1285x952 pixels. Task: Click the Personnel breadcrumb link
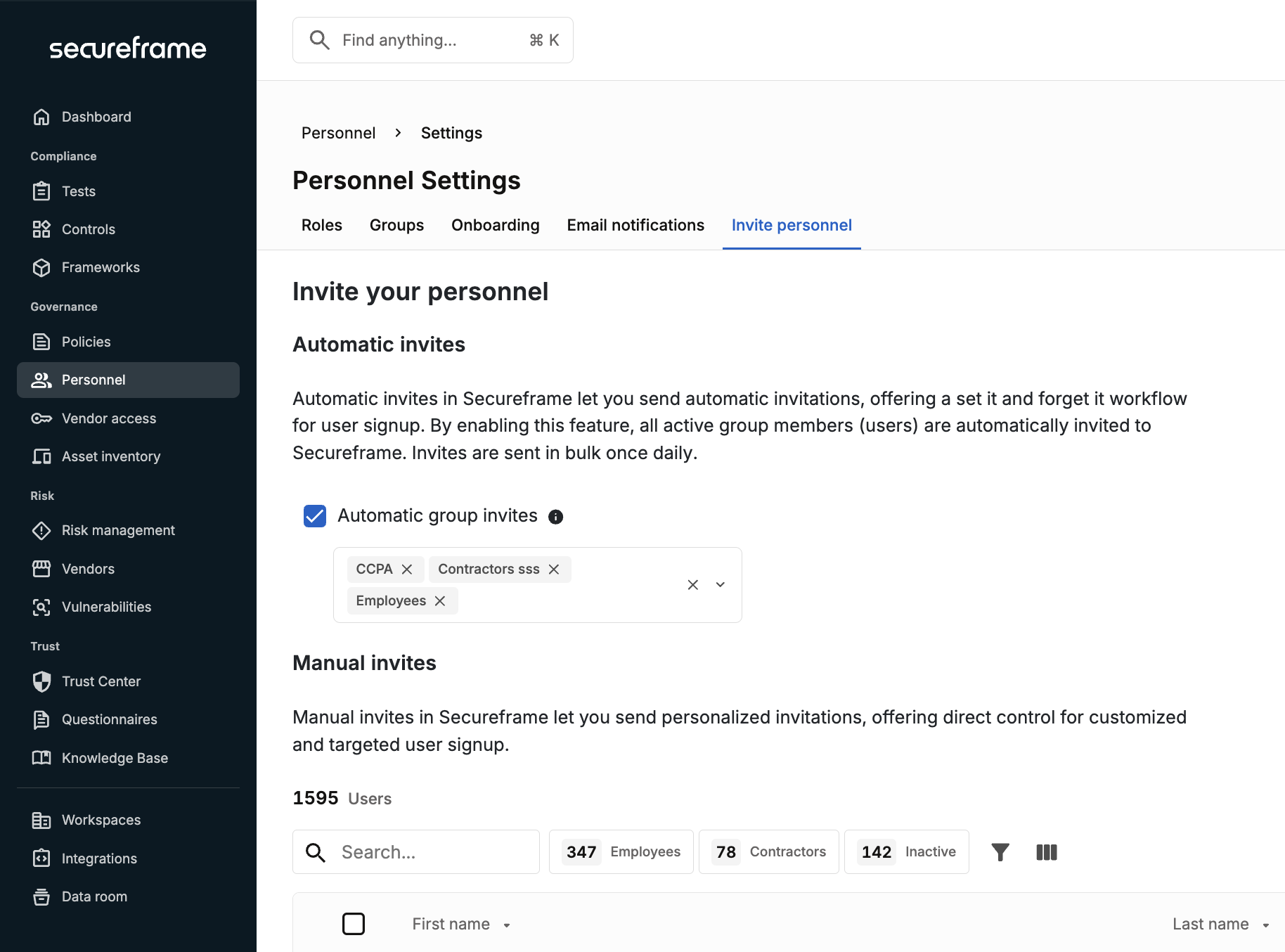click(x=339, y=133)
